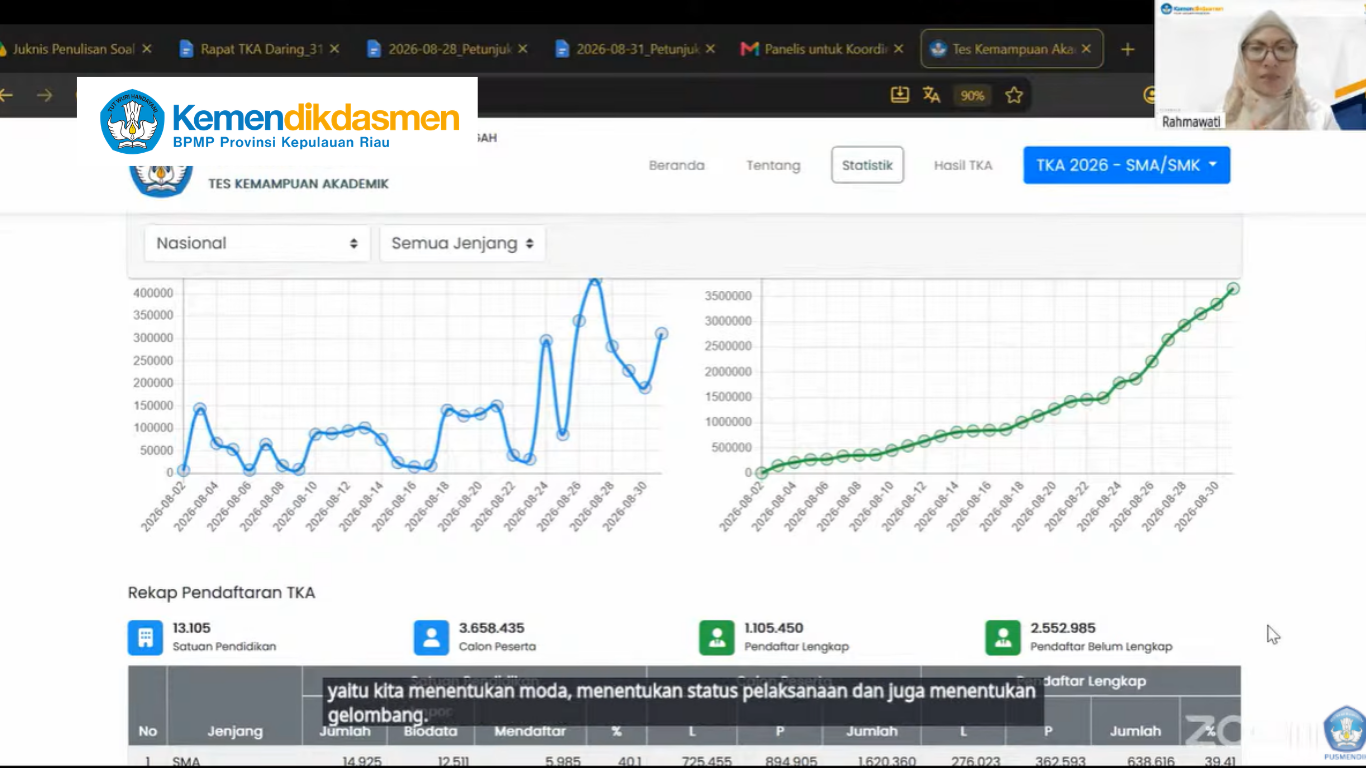
Task: Close the Tes Kemampuan Akademik tab
Action: [1086, 48]
